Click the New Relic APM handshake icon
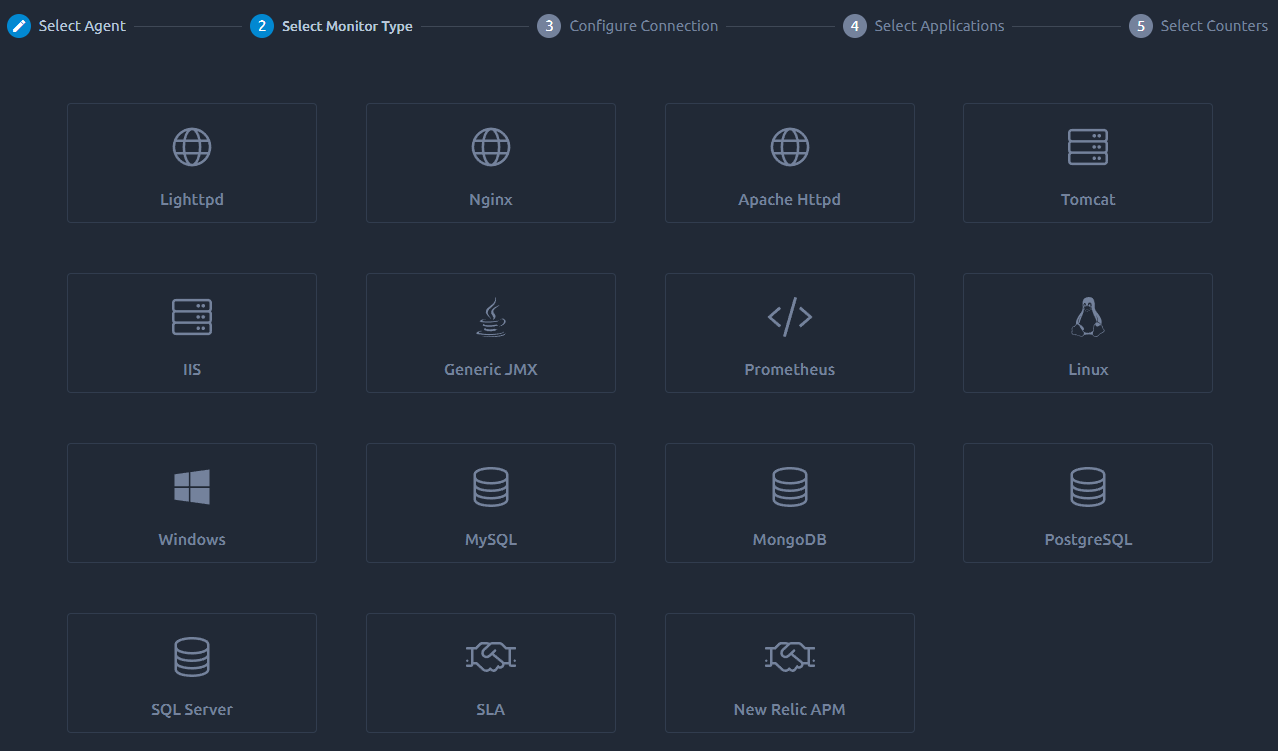Image resolution: width=1278 pixels, height=751 pixels. click(790, 657)
